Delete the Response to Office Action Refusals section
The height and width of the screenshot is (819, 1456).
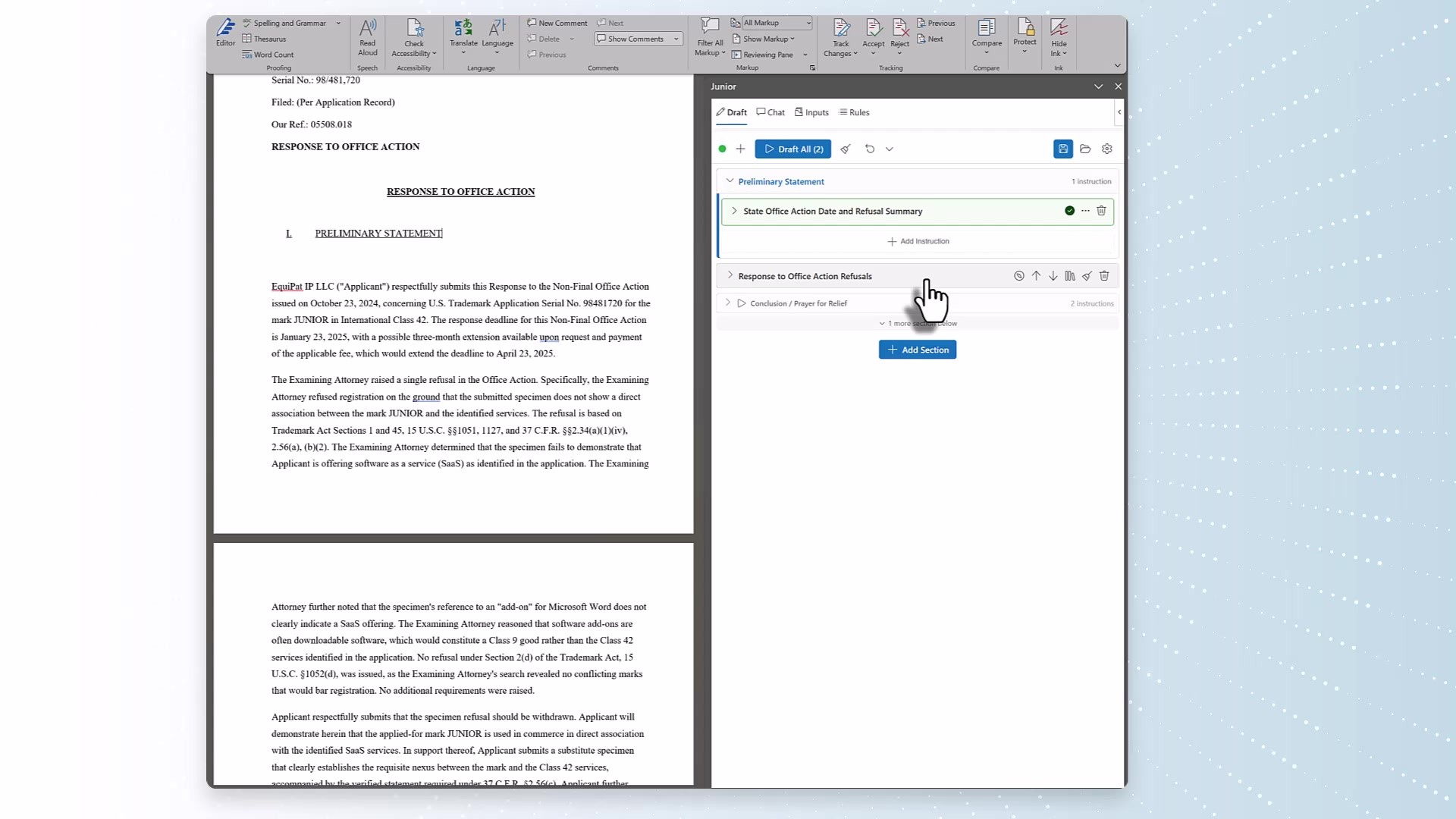(x=1104, y=276)
